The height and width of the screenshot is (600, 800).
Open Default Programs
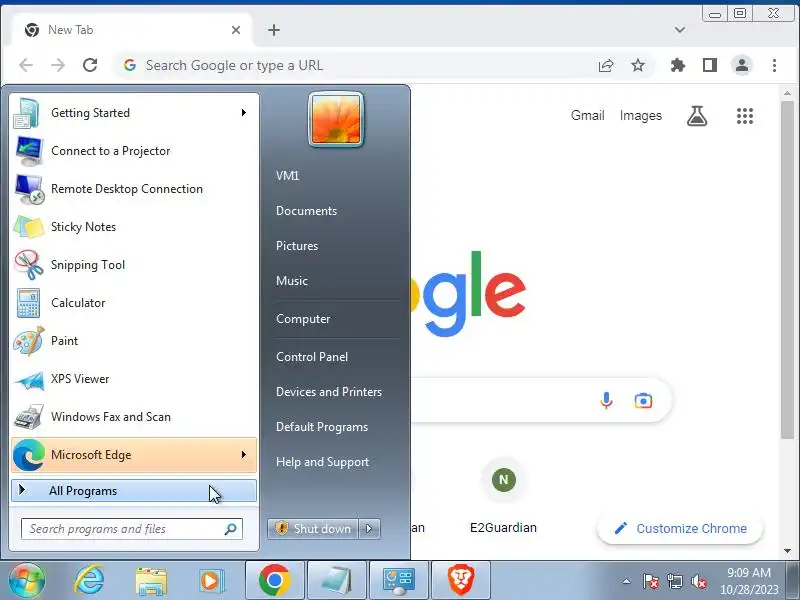[x=322, y=427]
